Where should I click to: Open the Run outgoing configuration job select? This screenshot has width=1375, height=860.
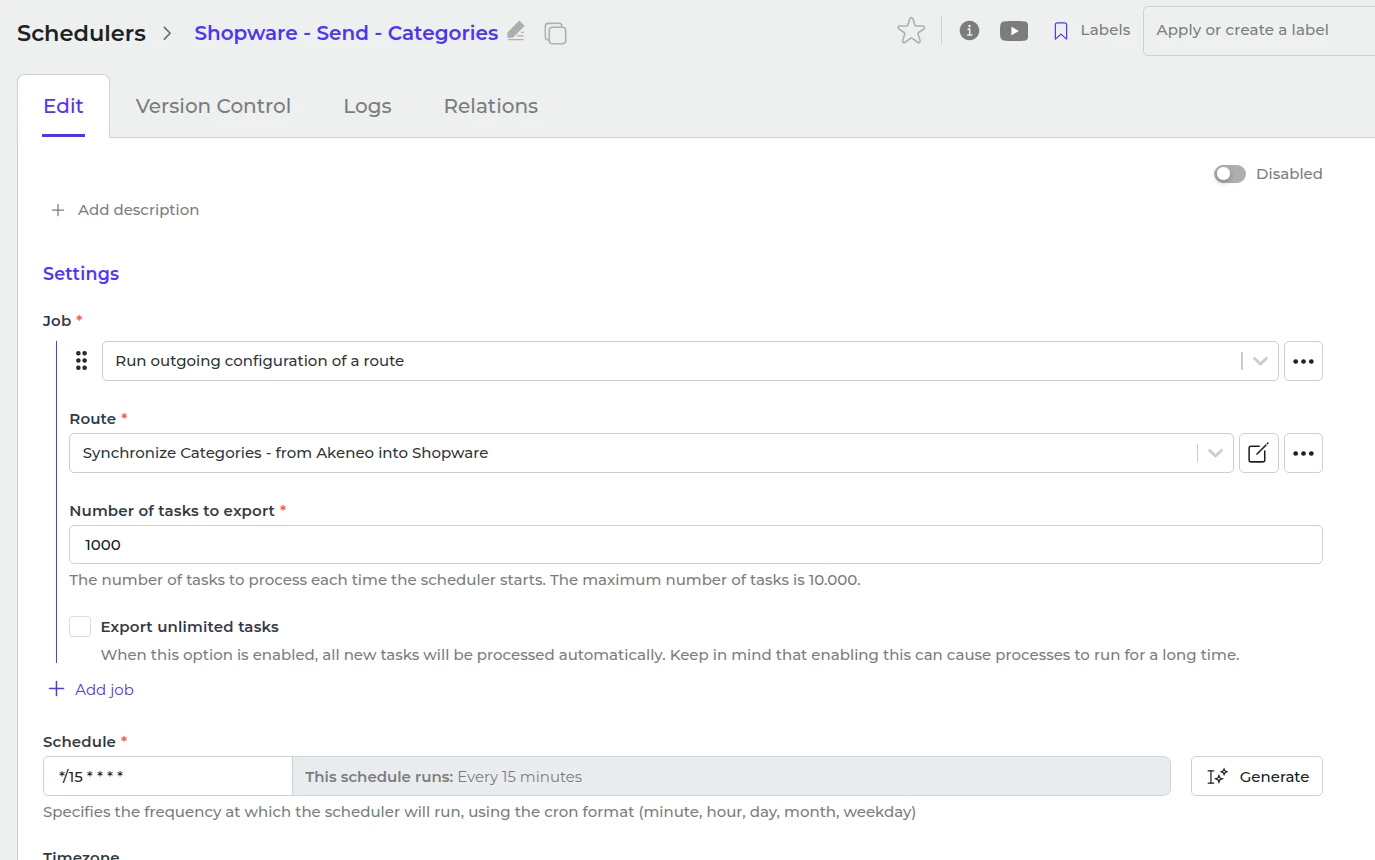pos(690,361)
